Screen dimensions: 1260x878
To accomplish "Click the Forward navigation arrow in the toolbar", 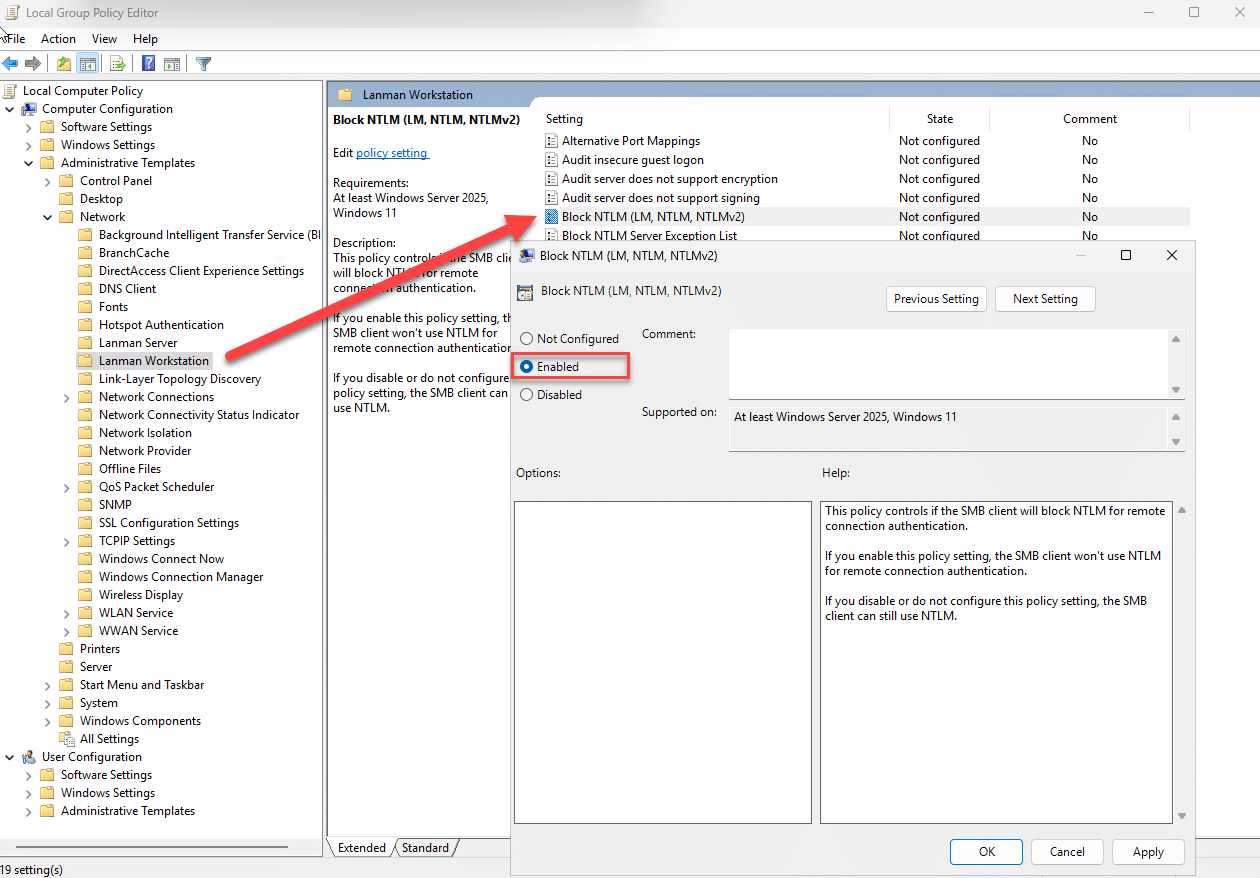I will (32, 63).
